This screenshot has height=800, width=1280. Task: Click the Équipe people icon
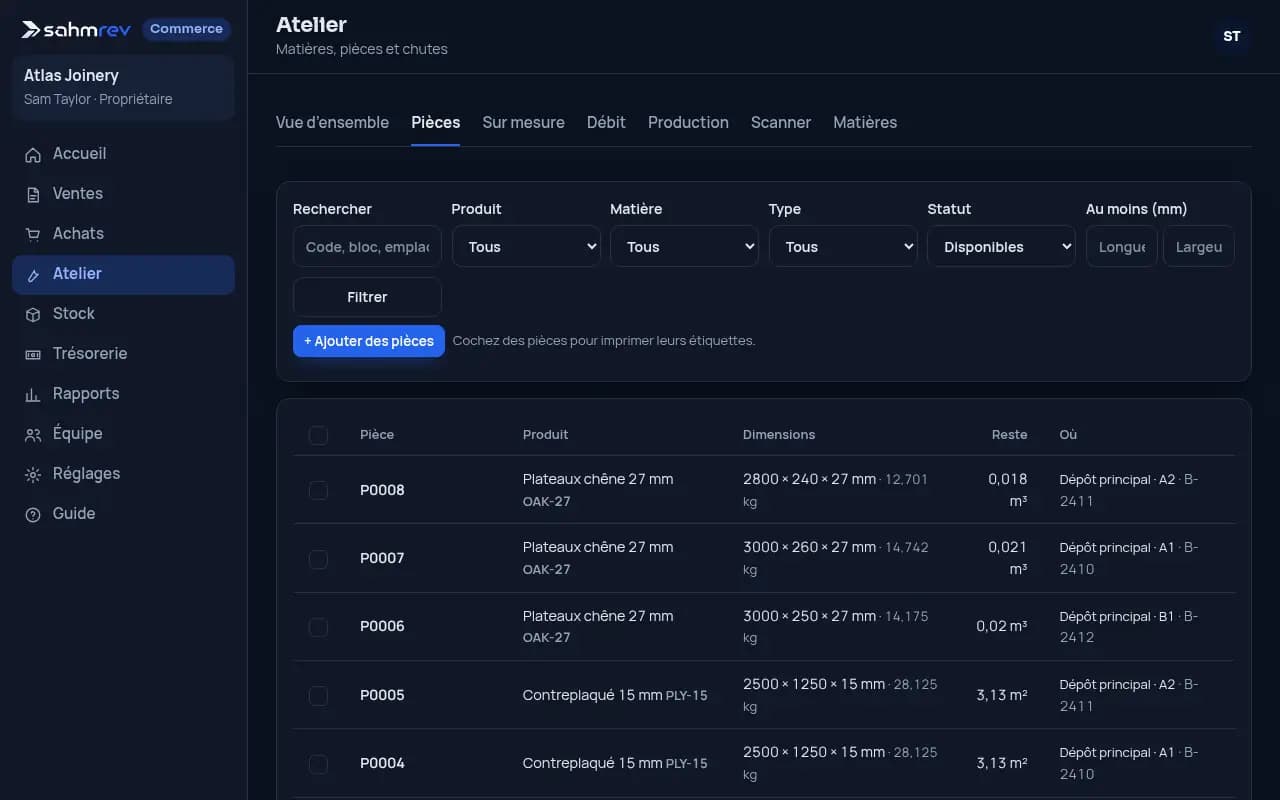click(33, 434)
